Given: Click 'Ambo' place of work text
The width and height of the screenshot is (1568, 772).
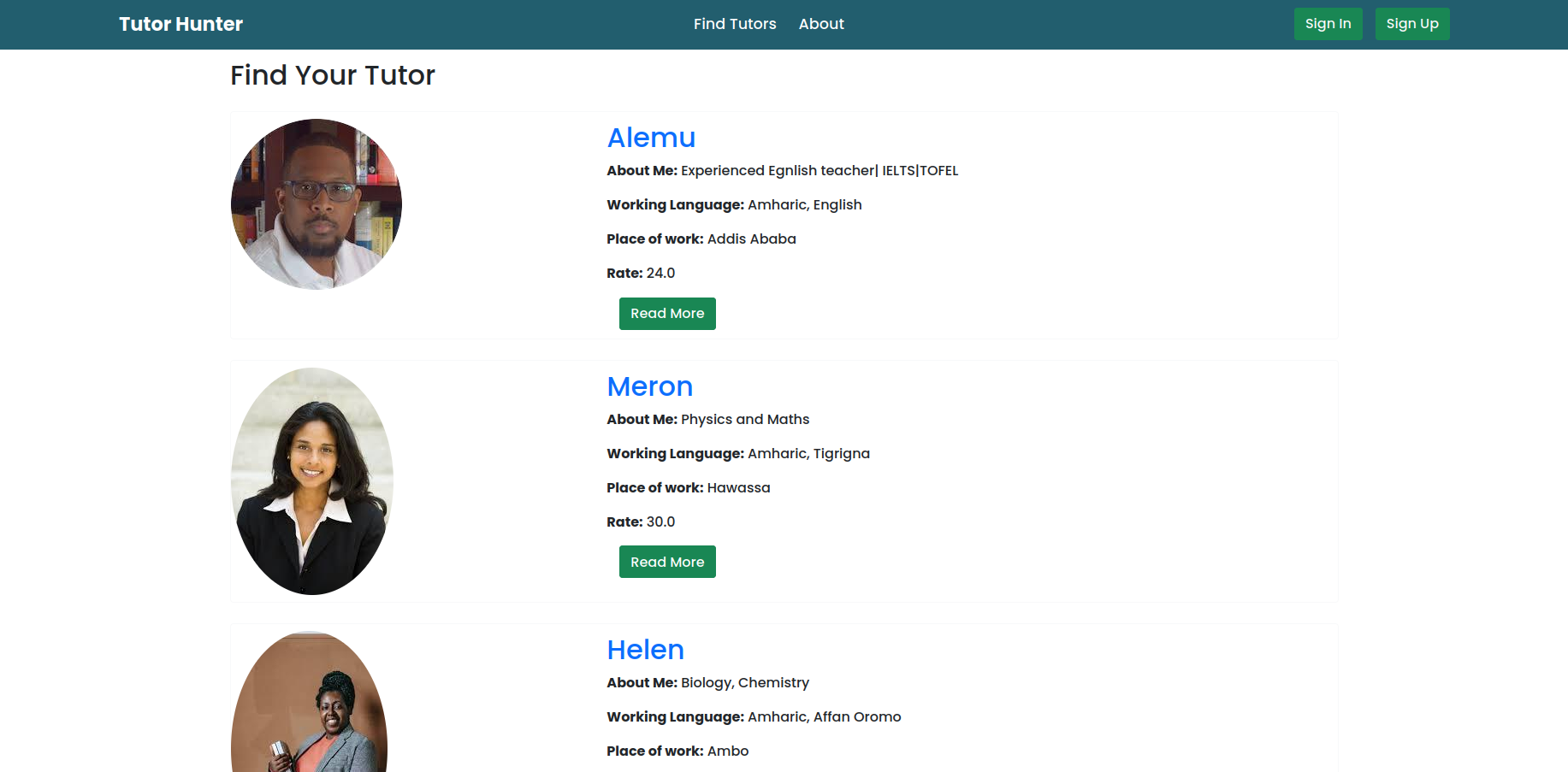Looking at the screenshot, I should click(728, 751).
